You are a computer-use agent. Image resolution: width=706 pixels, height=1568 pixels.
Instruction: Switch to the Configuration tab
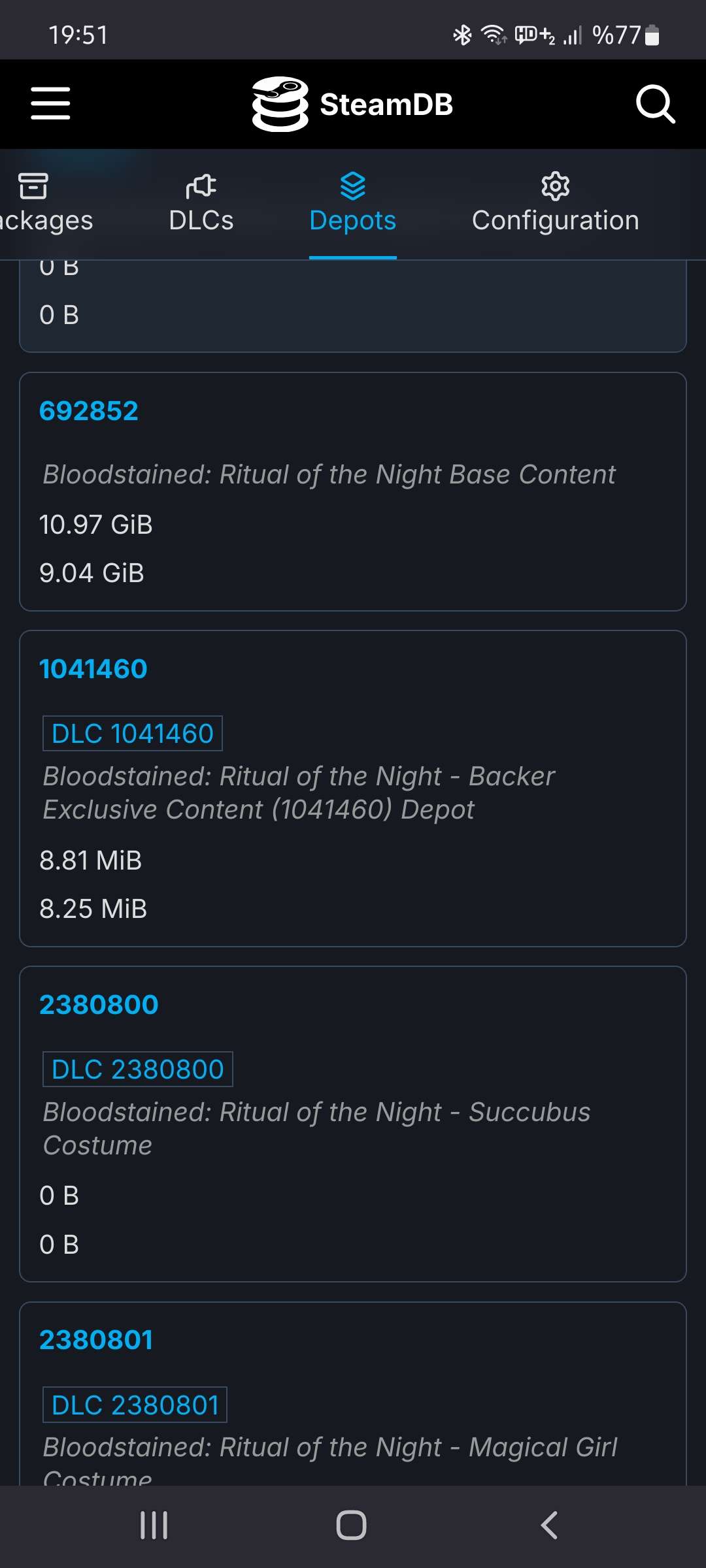[555, 220]
